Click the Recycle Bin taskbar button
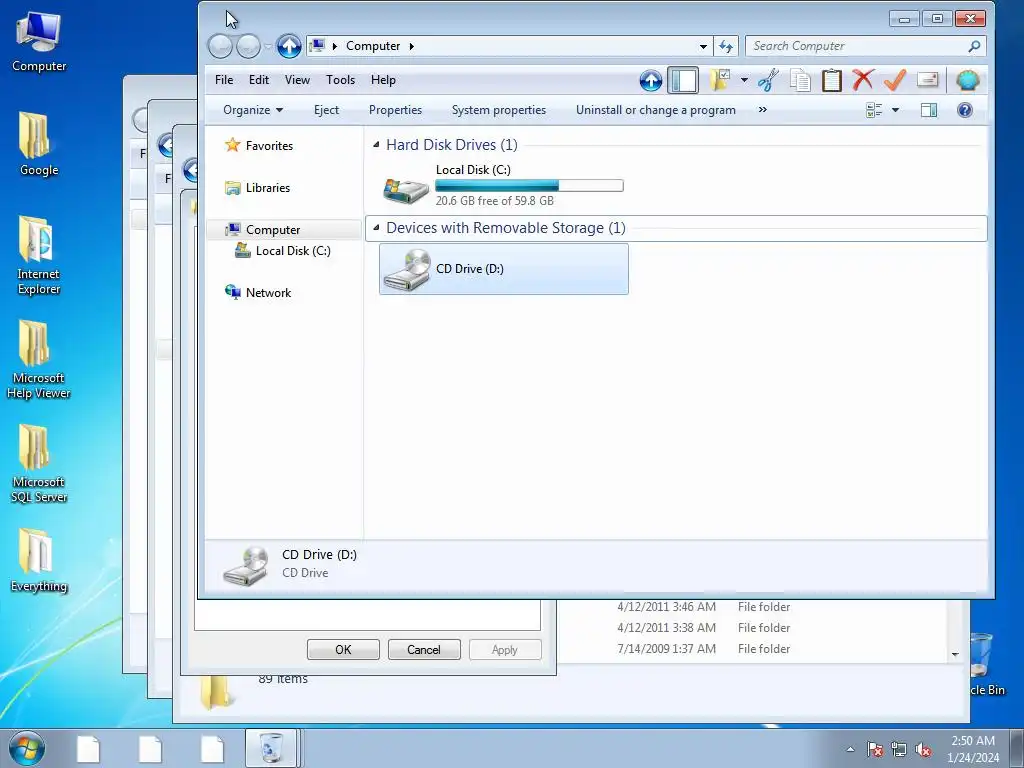The image size is (1024, 768). (x=272, y=748)
